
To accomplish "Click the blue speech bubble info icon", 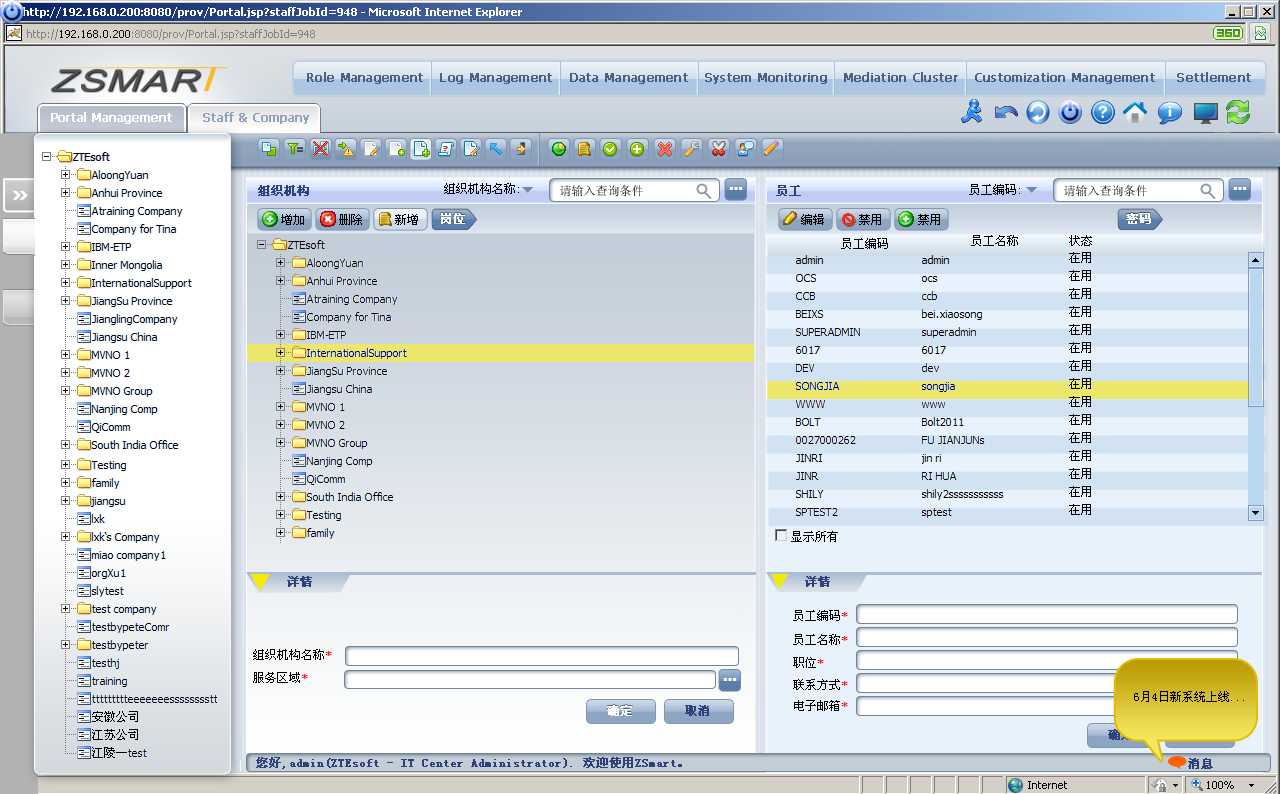I will point(1169,112).
